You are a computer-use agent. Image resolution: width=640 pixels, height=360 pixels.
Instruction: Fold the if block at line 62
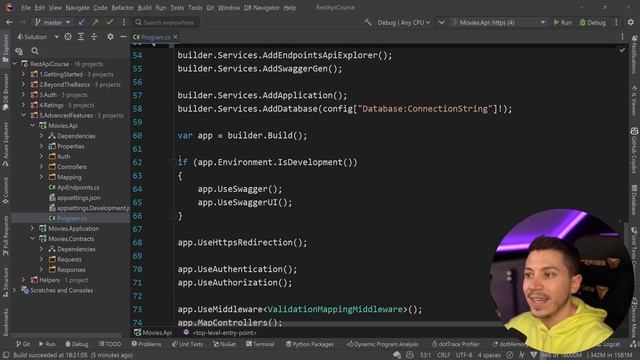174,162
